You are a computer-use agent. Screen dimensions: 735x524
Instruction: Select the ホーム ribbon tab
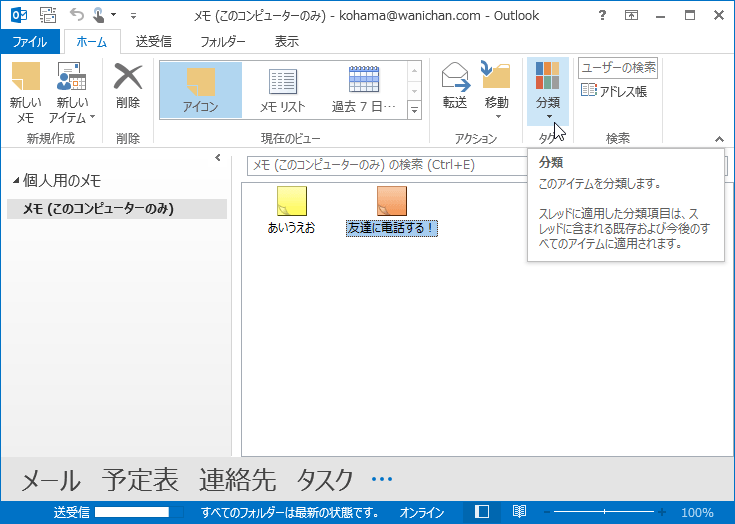click(x=92, y=42)
